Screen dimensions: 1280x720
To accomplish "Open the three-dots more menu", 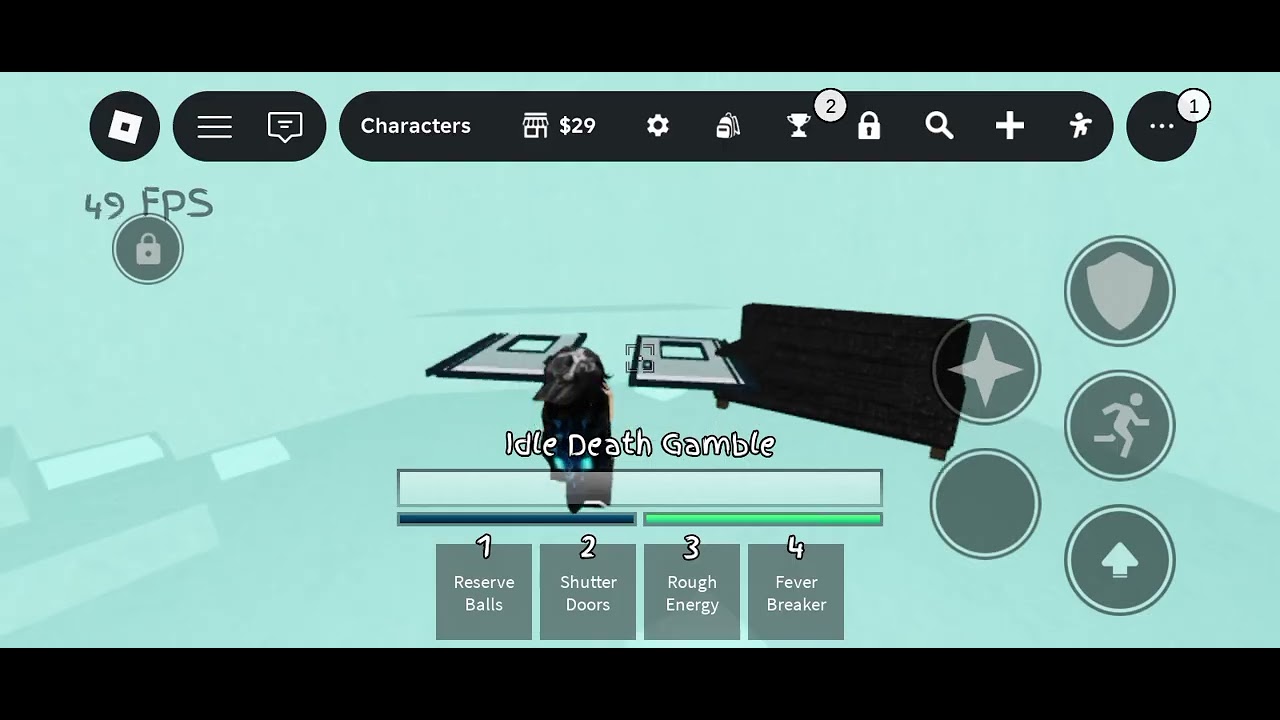I will tap(1161, 126).
